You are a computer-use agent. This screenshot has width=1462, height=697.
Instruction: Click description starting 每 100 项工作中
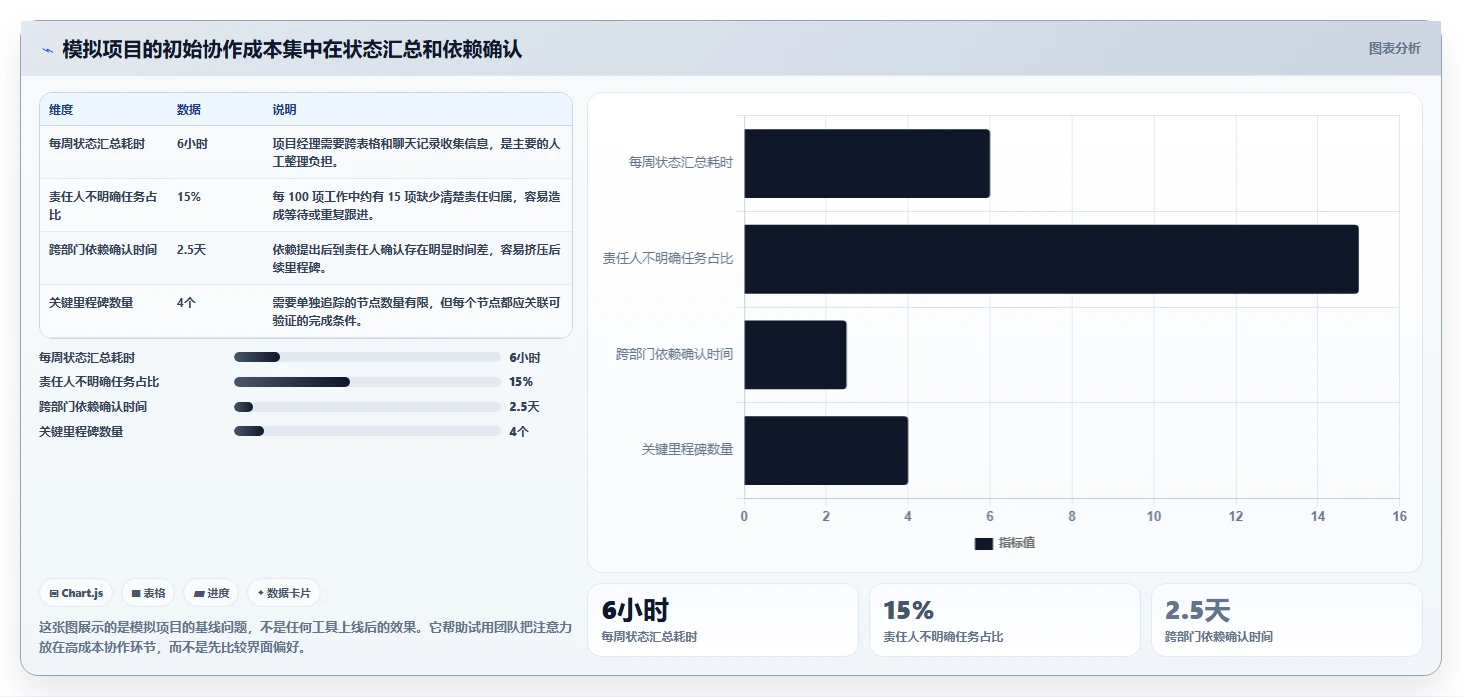pyautogui.click(x=416, y=206)
